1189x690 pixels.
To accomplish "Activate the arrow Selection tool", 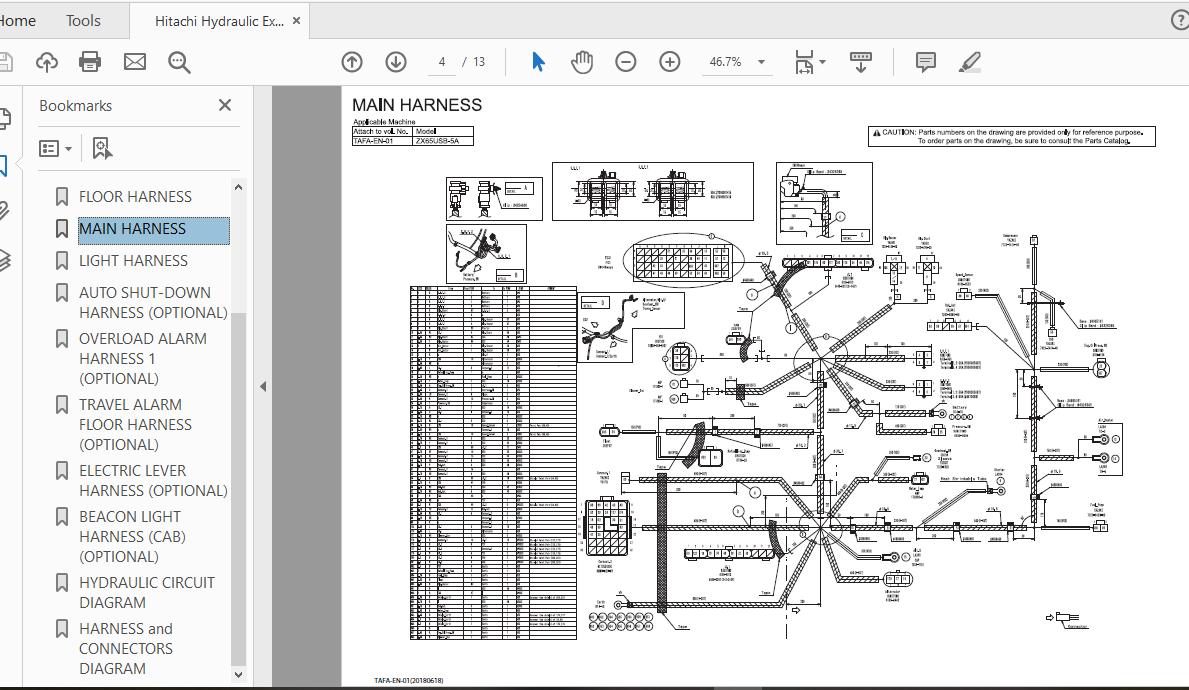I will tap(538, 62).
